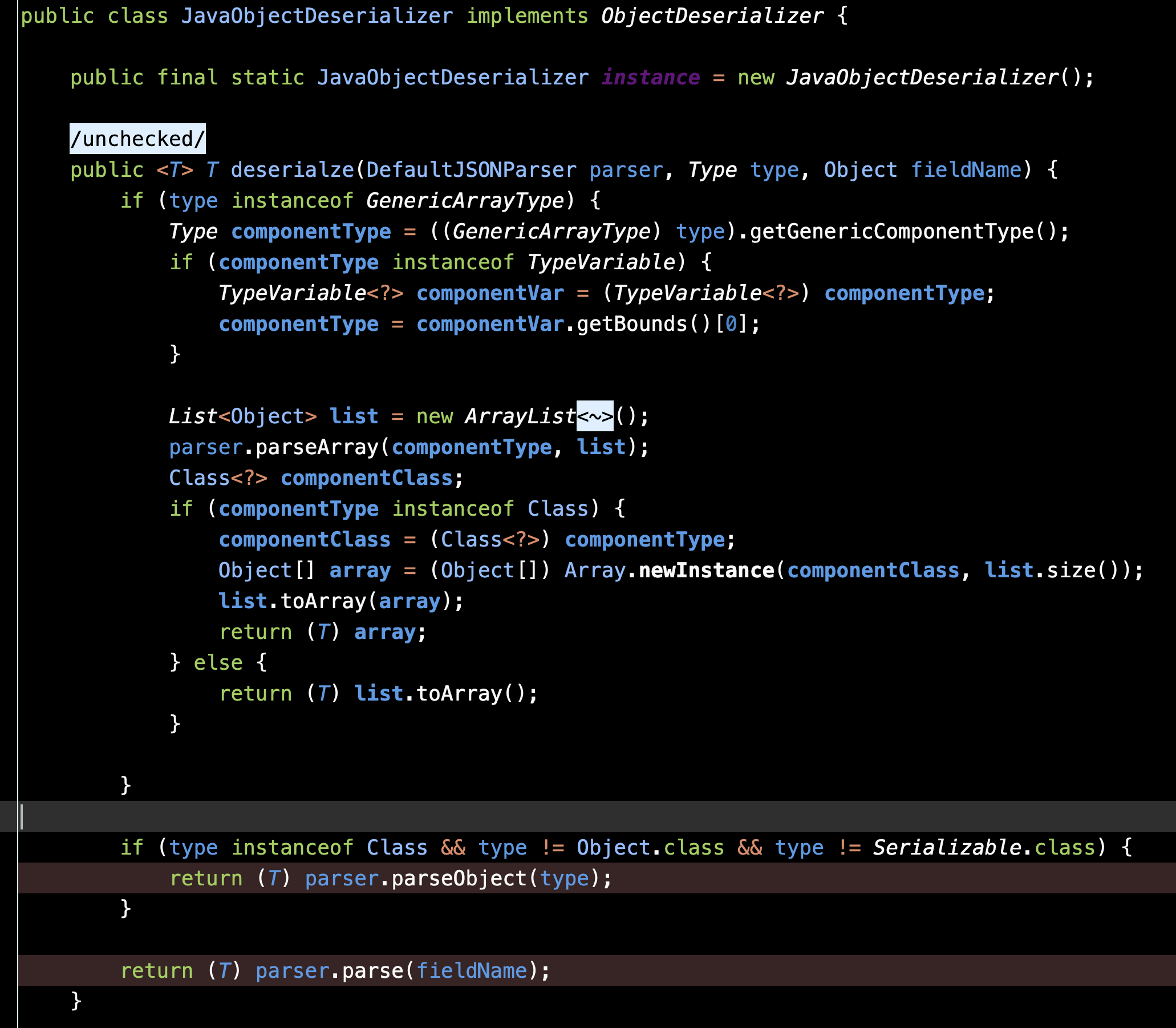The image size is (1176, 1028).
Task: Click 'Object' in the 'Object.class' comparison
Action: [x=614, y=847]
